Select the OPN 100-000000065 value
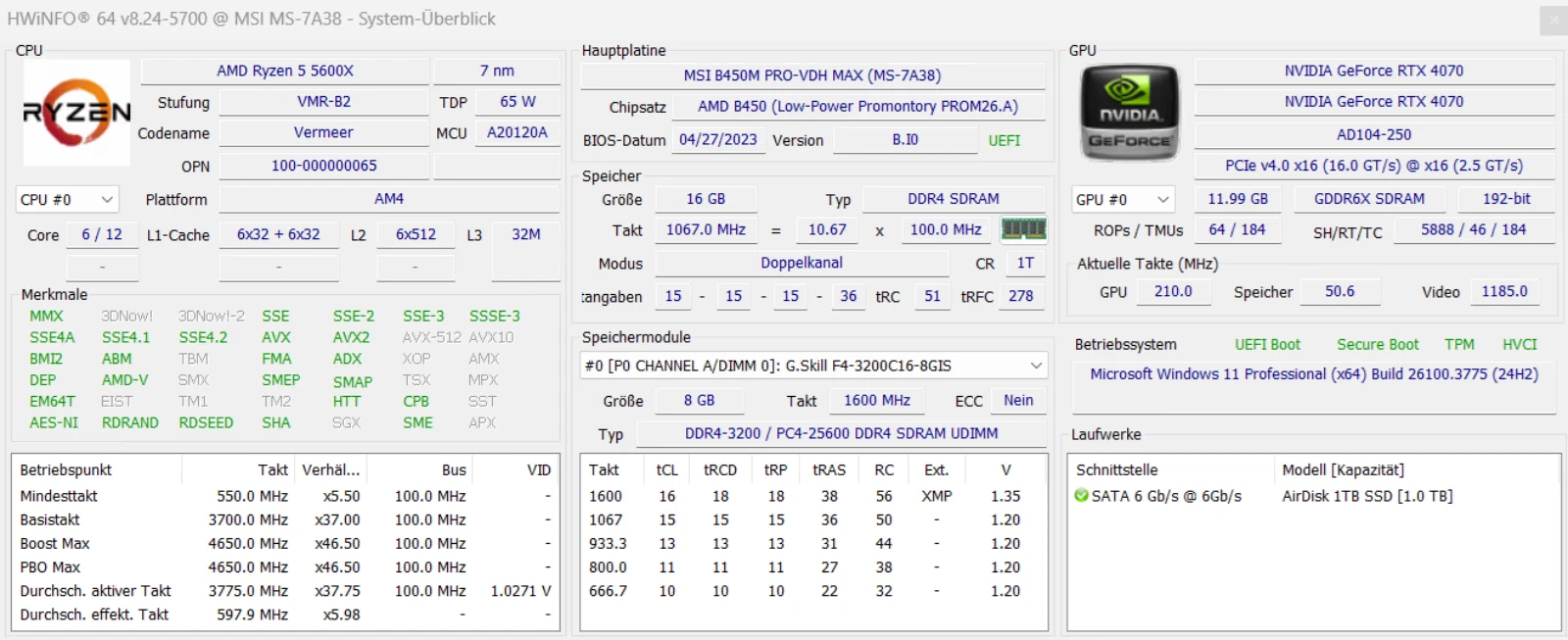Screen dimensions: 1568x640 [324, 166]
